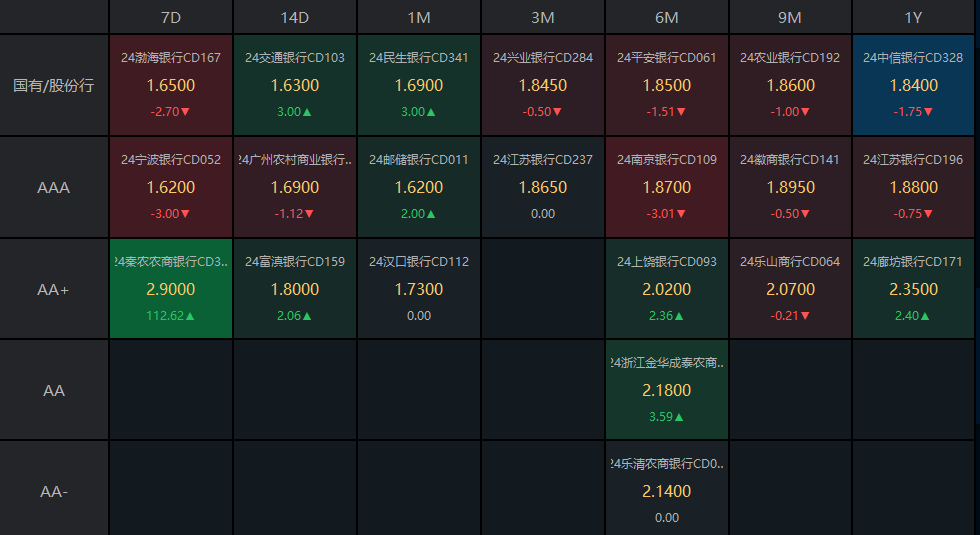This screenshot has height=535, width=980.
Task: Select the AA+ rating row label
Action: tap(54, 289)
